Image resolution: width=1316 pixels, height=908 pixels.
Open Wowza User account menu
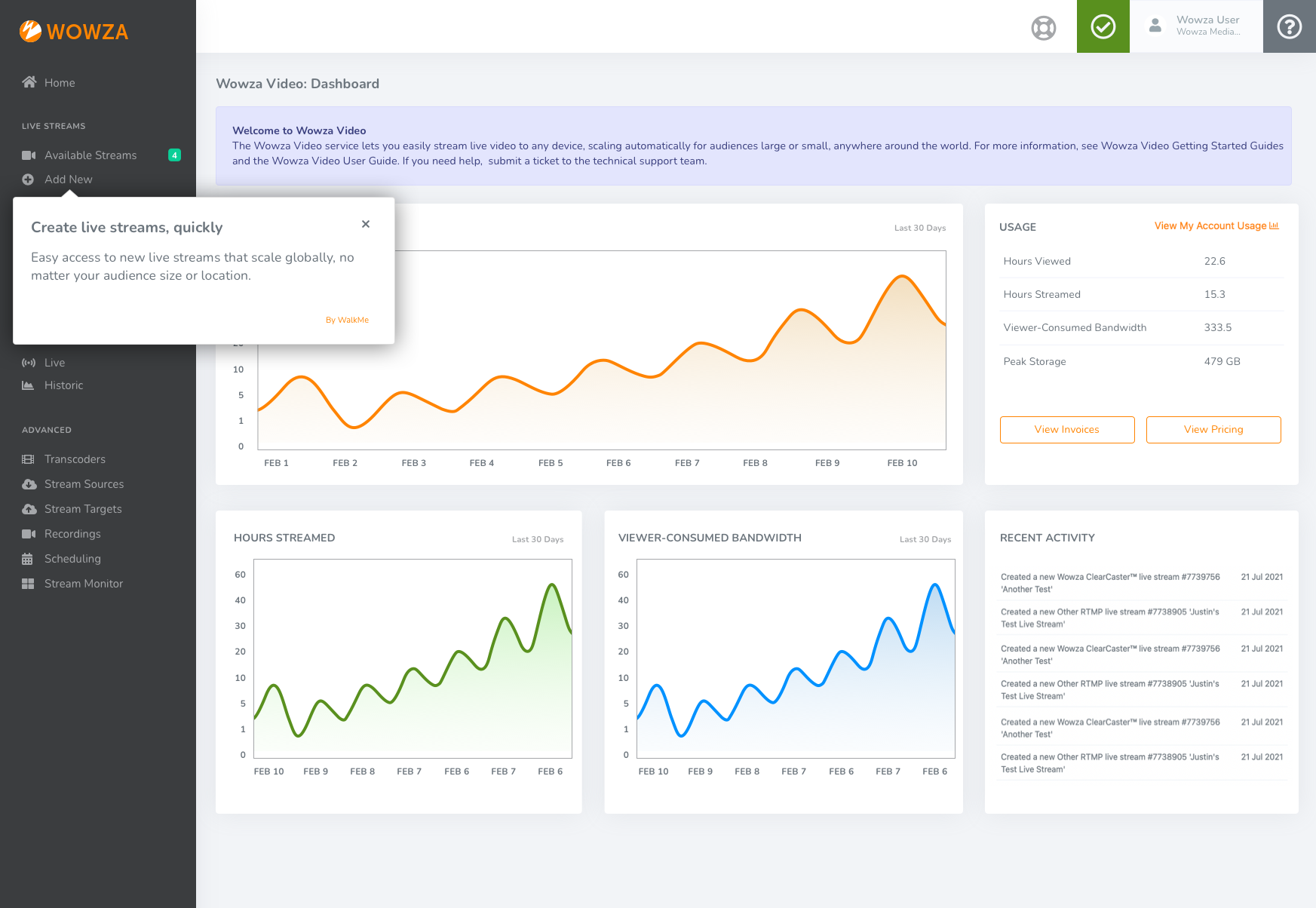pyautogui.click(x=1196, y=26)
